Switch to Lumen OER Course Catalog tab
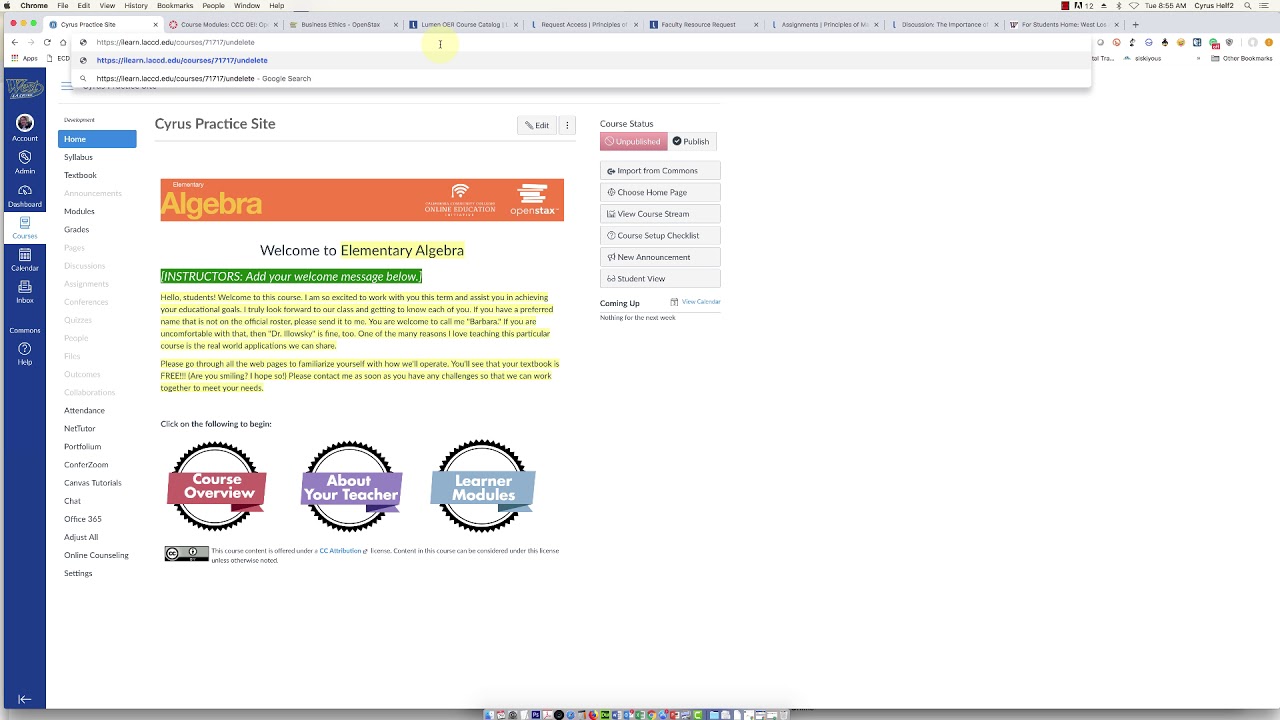This screenshot has width=1280, height=720. point(462,24)
